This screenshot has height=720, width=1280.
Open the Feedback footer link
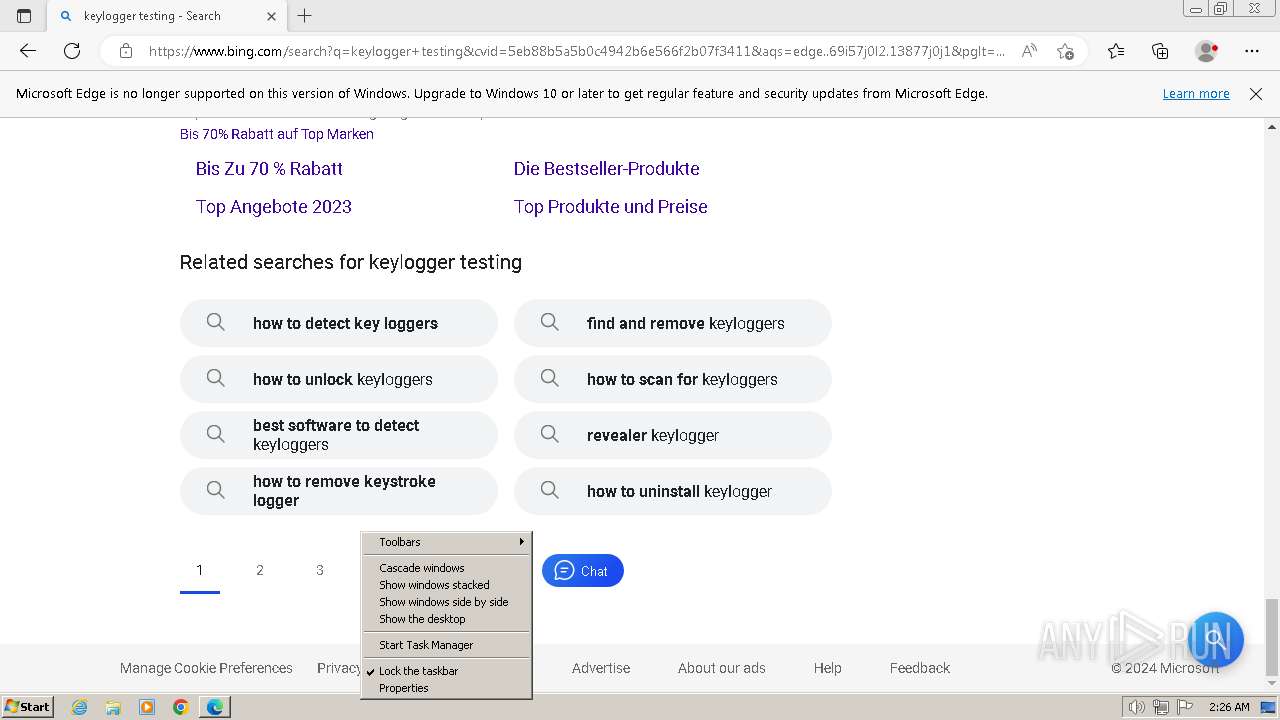920,668
